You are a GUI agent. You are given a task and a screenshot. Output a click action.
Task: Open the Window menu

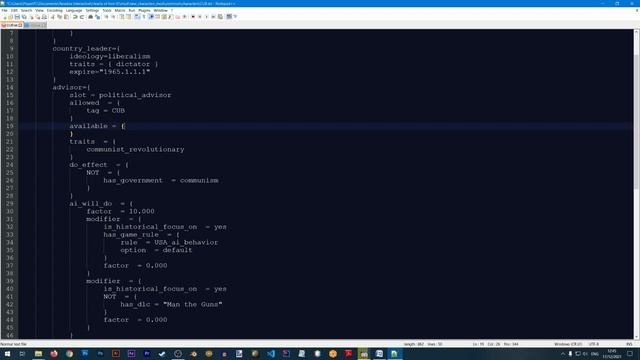click(x=161, y=11)
